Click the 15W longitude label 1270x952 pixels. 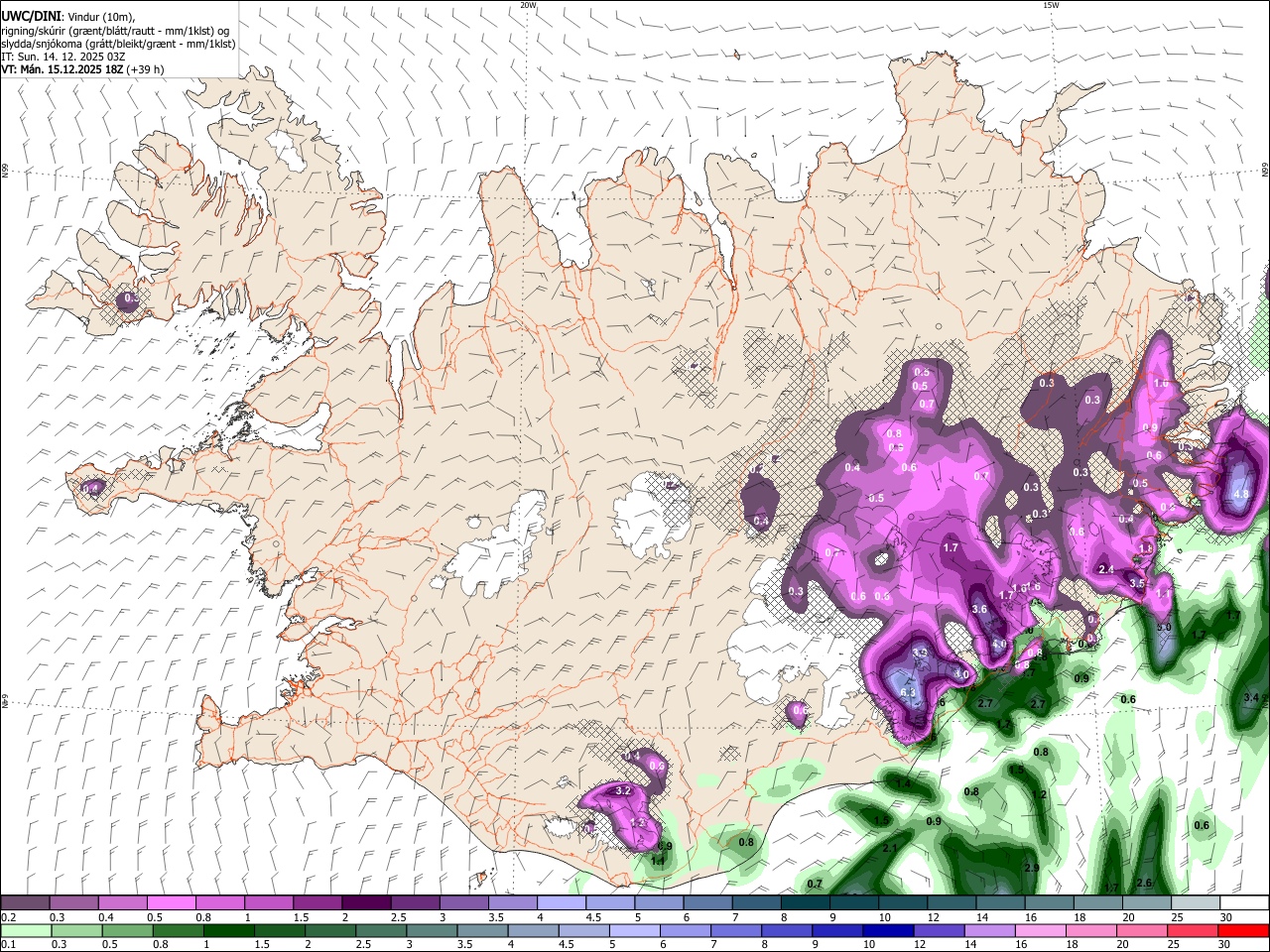[1051, 5]
